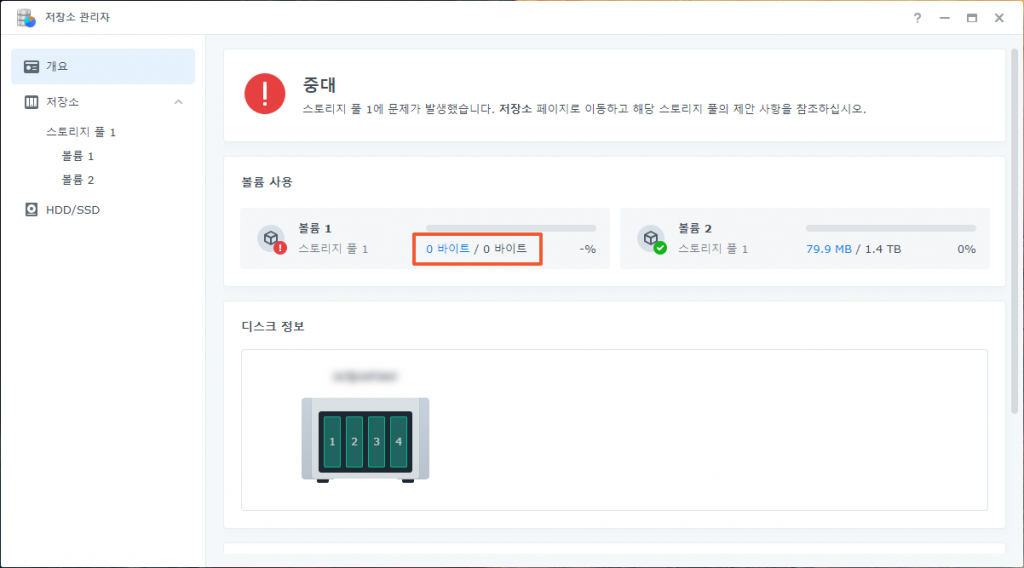Screen dimensions: 1024x568
Task: Select drive bay 2 on the NAS image
Action: click(355, 442)
